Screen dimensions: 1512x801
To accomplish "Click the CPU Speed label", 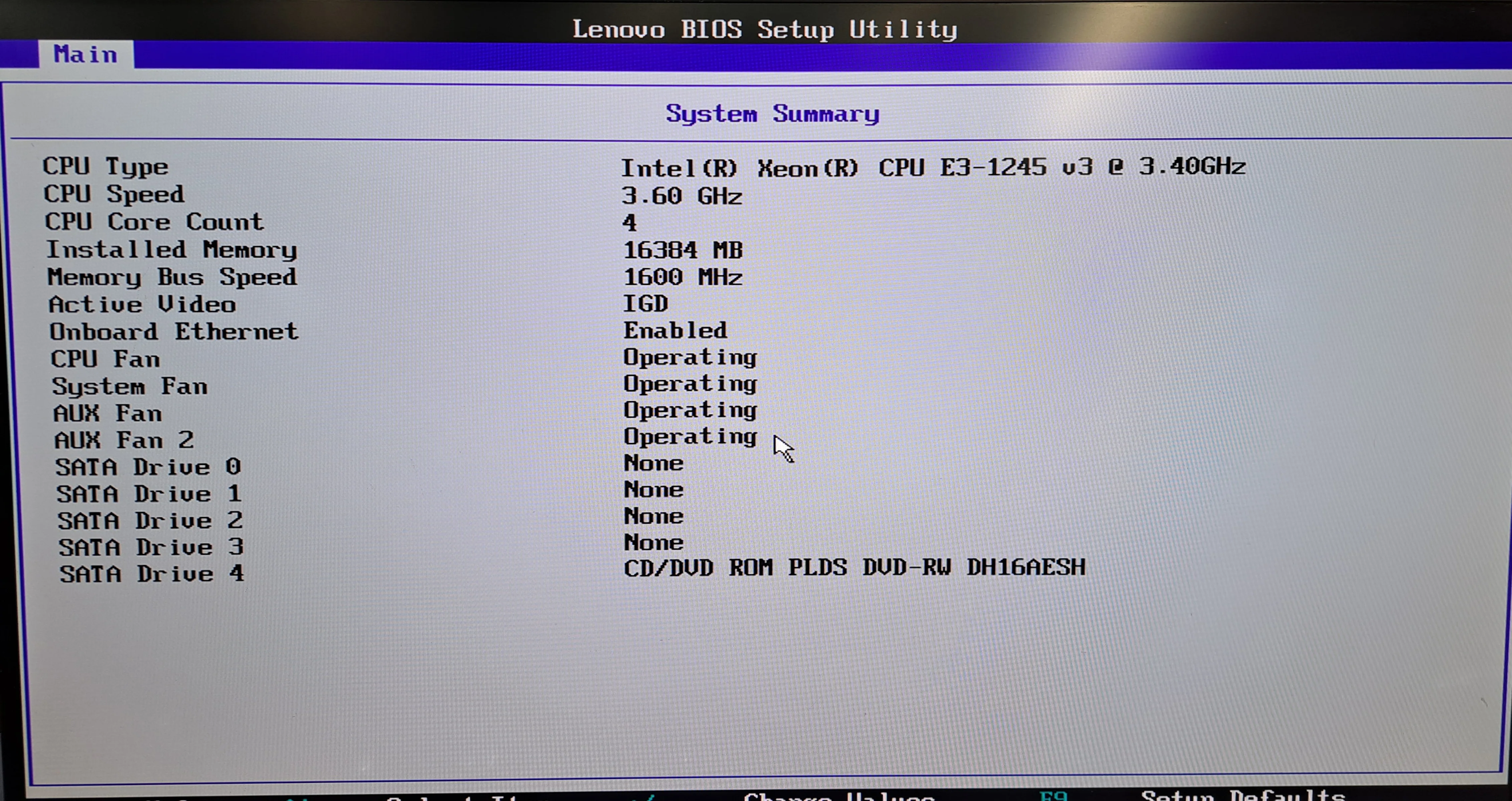I will coord(115,194).
